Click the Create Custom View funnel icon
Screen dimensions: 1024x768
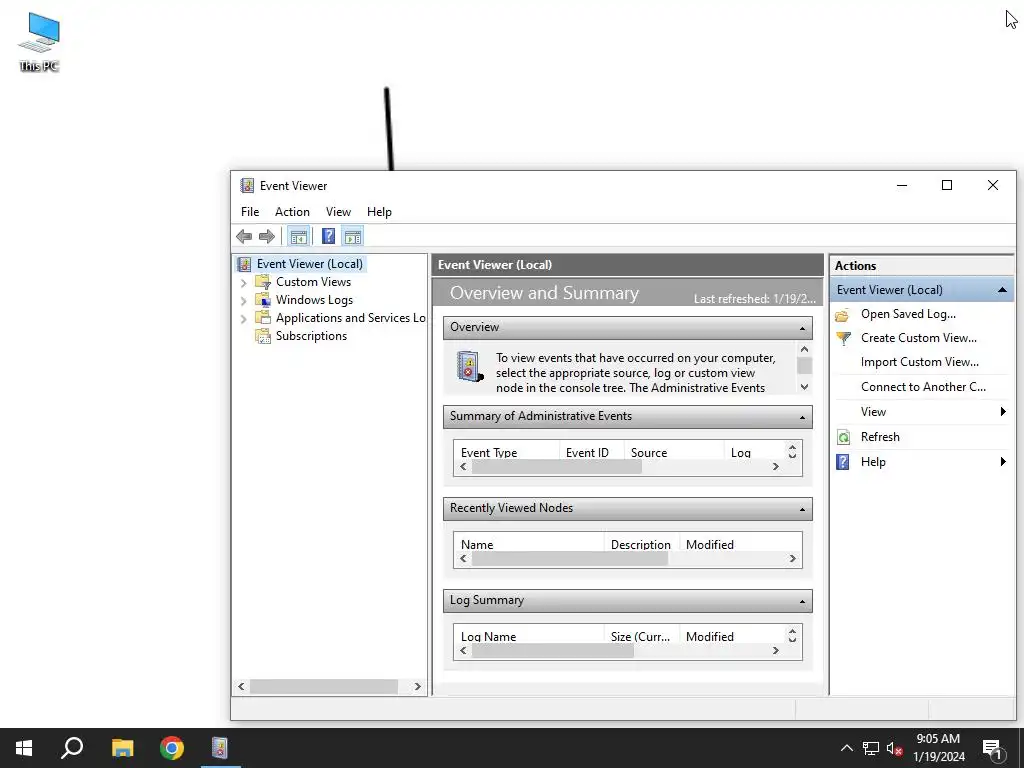tap(843, 338)
